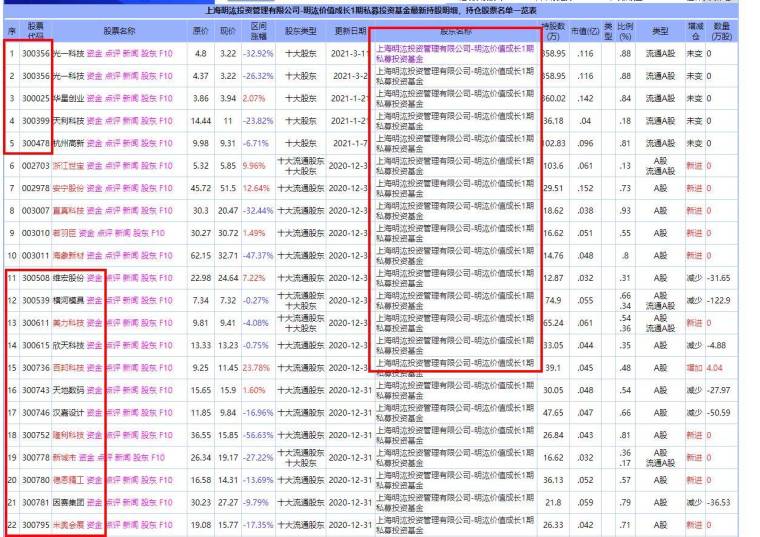
Task: Click stock name 浙江世宝
Action: [68, 166]
